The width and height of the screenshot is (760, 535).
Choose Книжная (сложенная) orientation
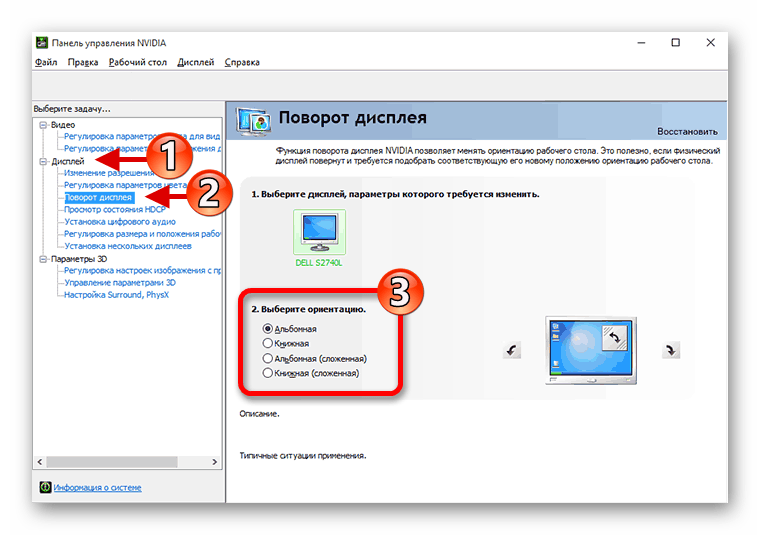tap(267, 373)
